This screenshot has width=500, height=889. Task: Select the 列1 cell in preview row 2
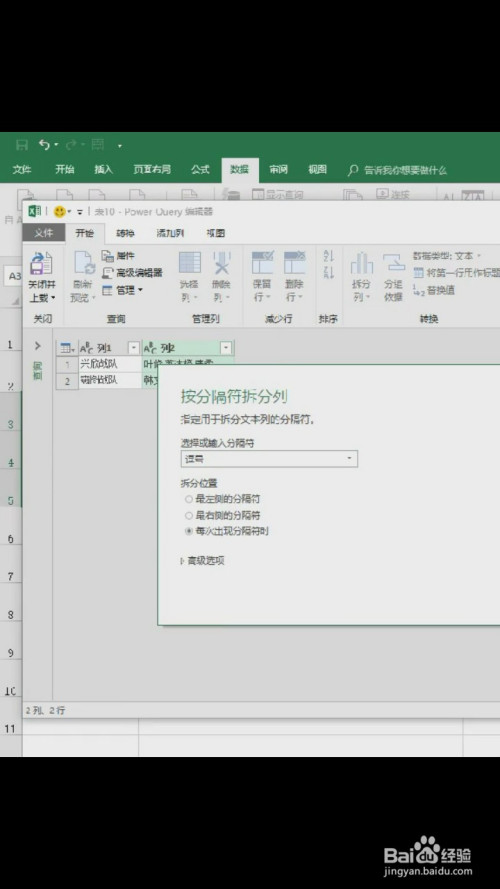[x=109, y=380]
